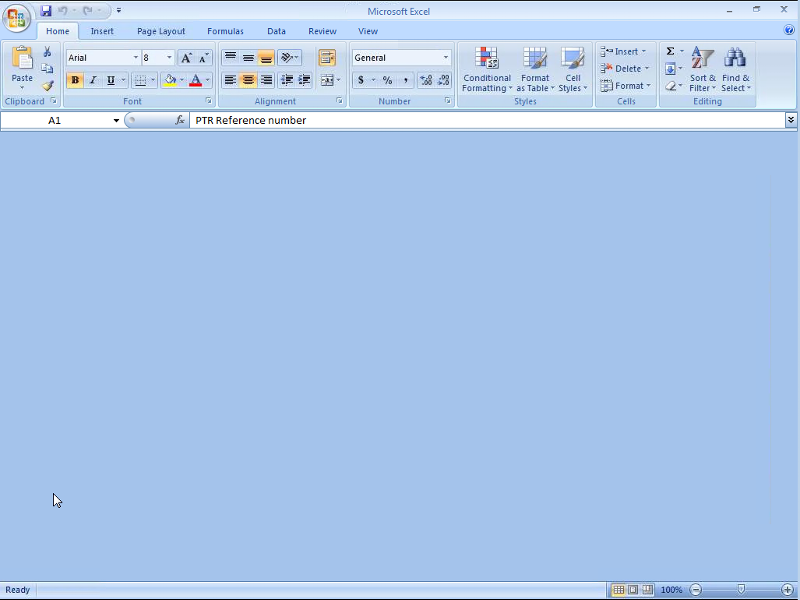
Task: Click the Delete cells button
Action: [x=624, y=68]
